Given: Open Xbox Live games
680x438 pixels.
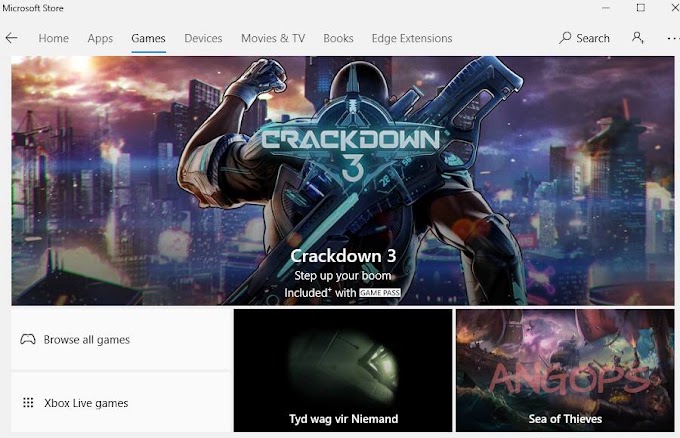Looking at the screenshot, I should click(x=121, y=403).
